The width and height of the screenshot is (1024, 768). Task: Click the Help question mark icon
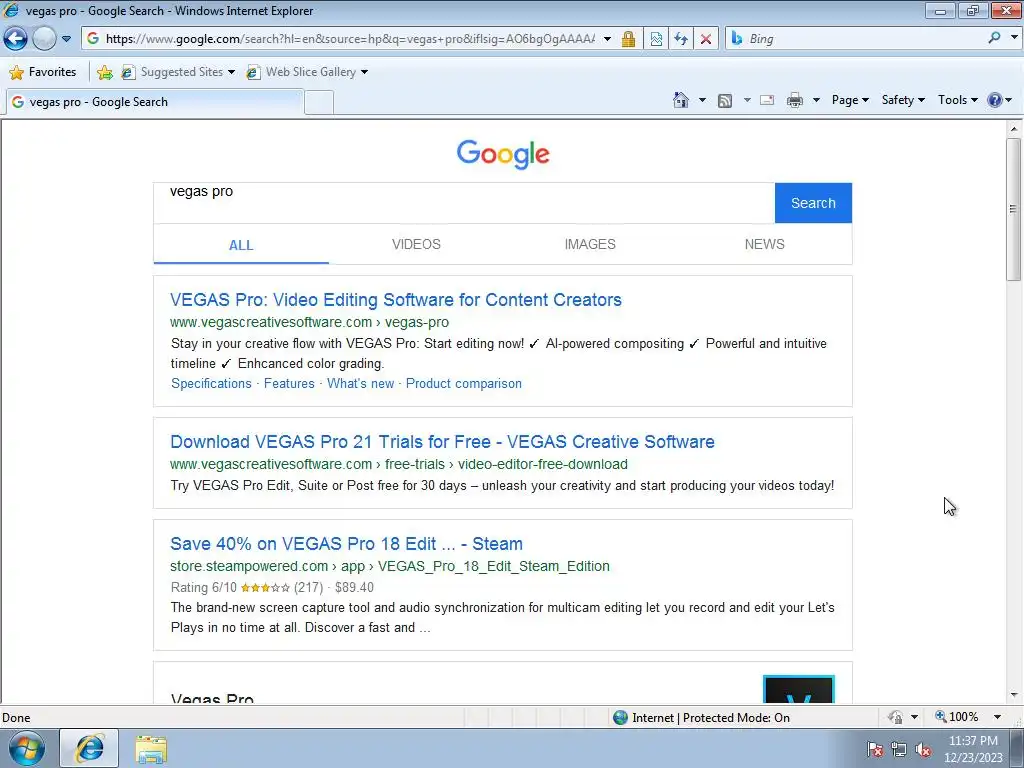pos(995,100)
